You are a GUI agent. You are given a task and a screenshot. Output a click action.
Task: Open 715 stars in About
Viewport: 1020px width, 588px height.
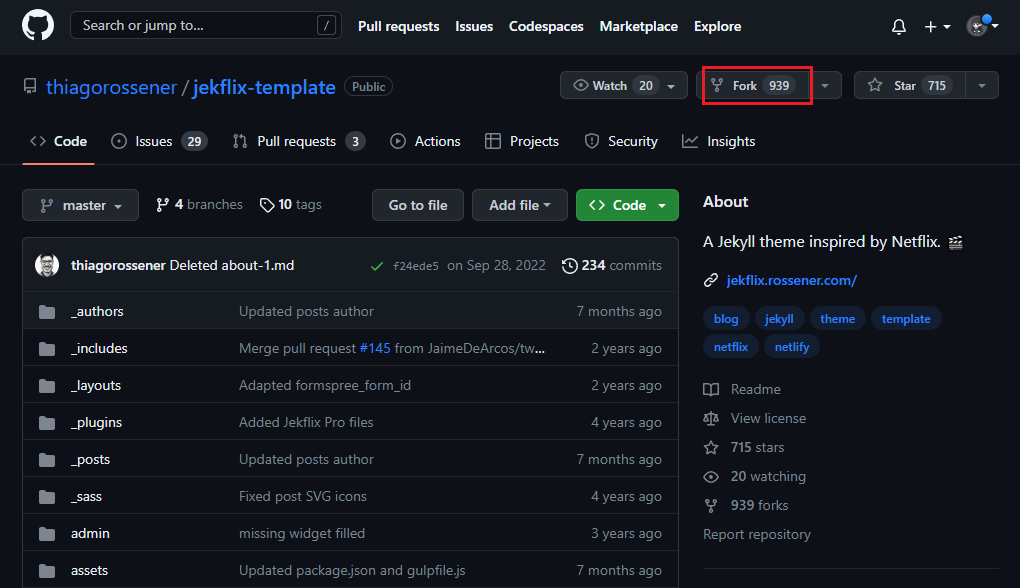click(744, 448)
